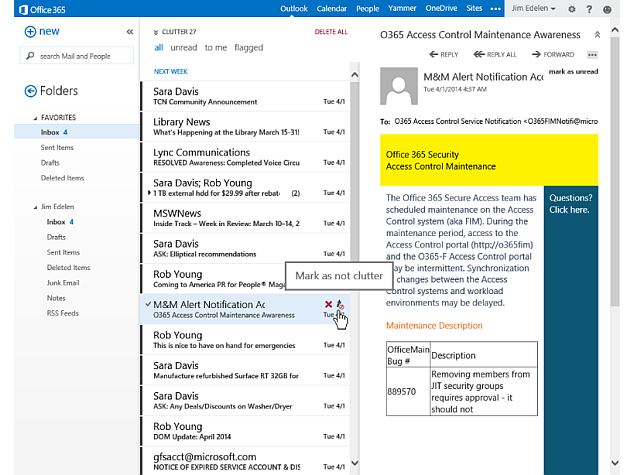Open Sent Items under Favorites
This screenshot has width=635, height=475.
coord(57,148)
